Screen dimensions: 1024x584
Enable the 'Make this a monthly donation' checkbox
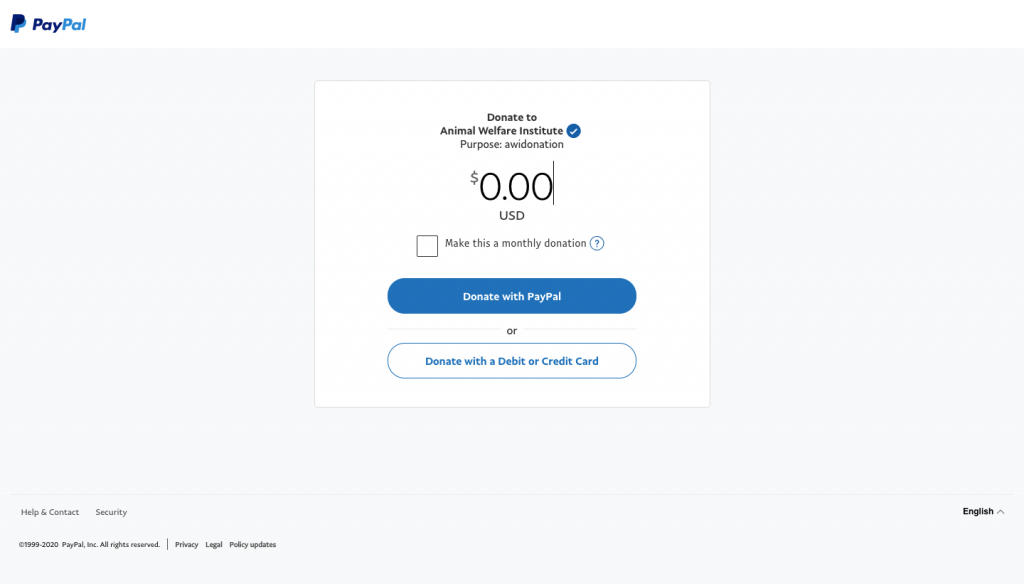coord(427,245)
